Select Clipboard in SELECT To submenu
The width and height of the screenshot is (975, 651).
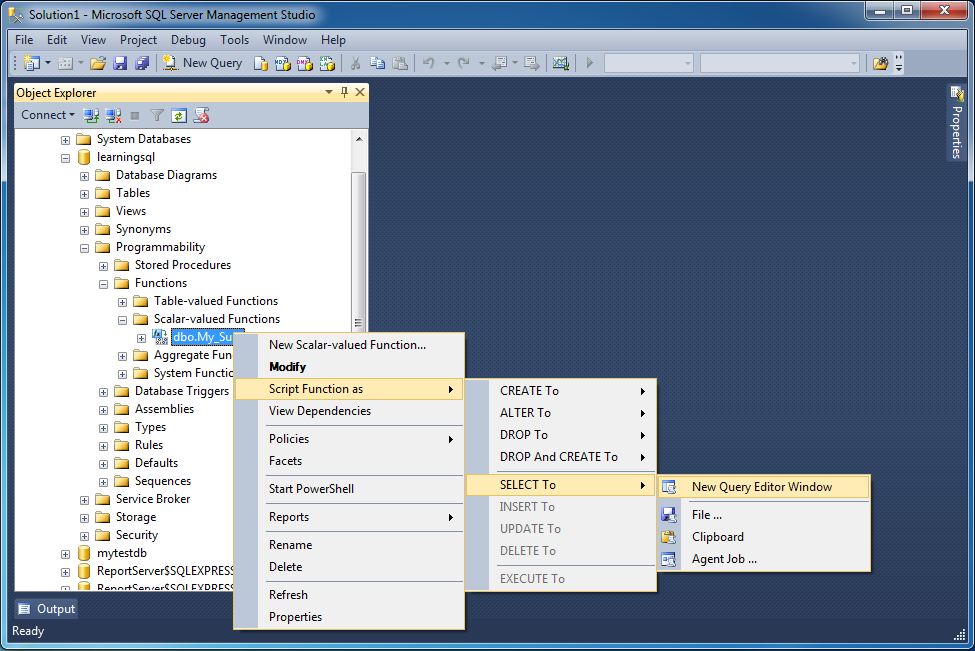pyautogui.click(x=764, y=537)
